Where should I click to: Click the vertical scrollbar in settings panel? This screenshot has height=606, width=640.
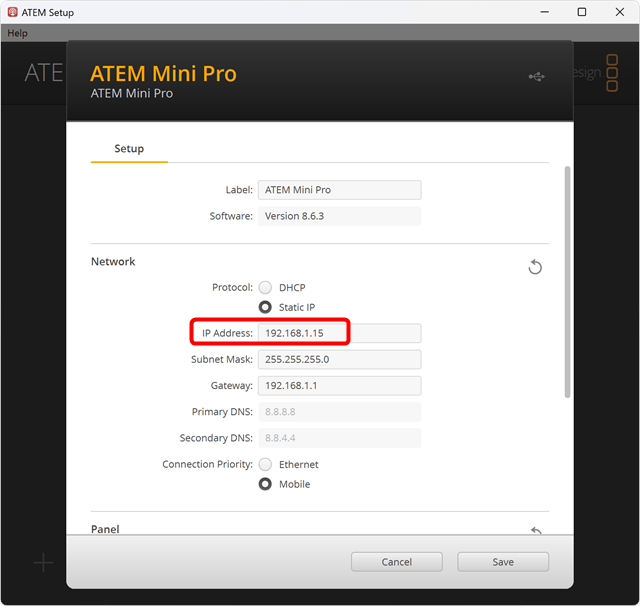[567, 282]
